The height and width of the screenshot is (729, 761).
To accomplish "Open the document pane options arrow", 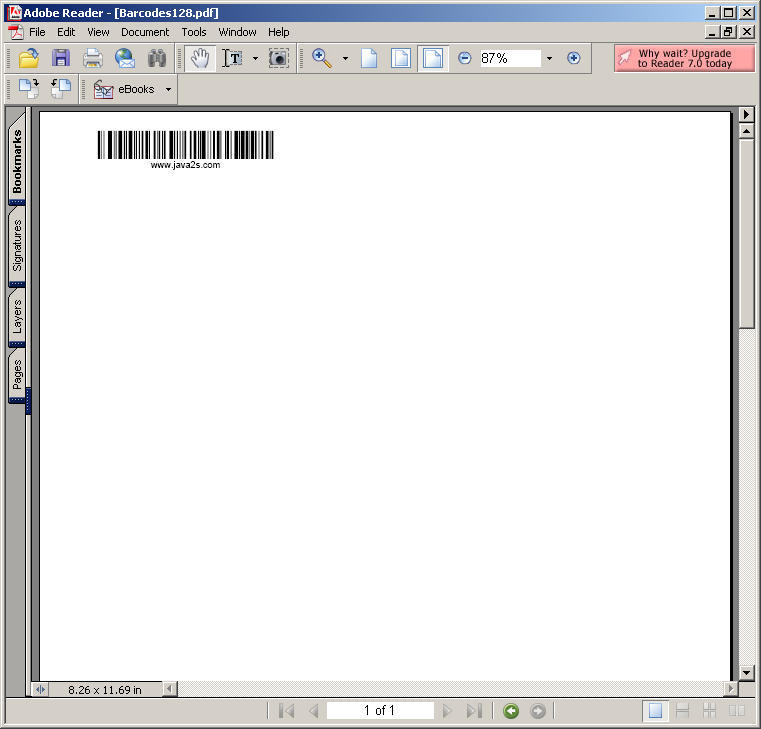I will coord(746,115).
